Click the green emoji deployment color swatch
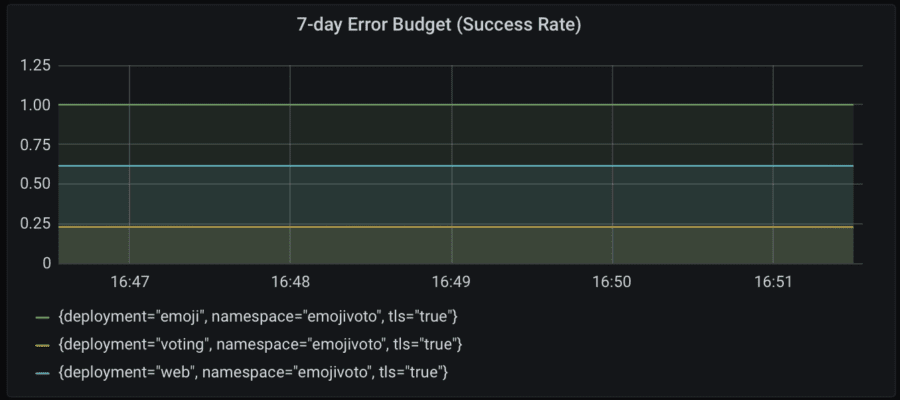This screenshot has height=400, width=900. (42, 317)
